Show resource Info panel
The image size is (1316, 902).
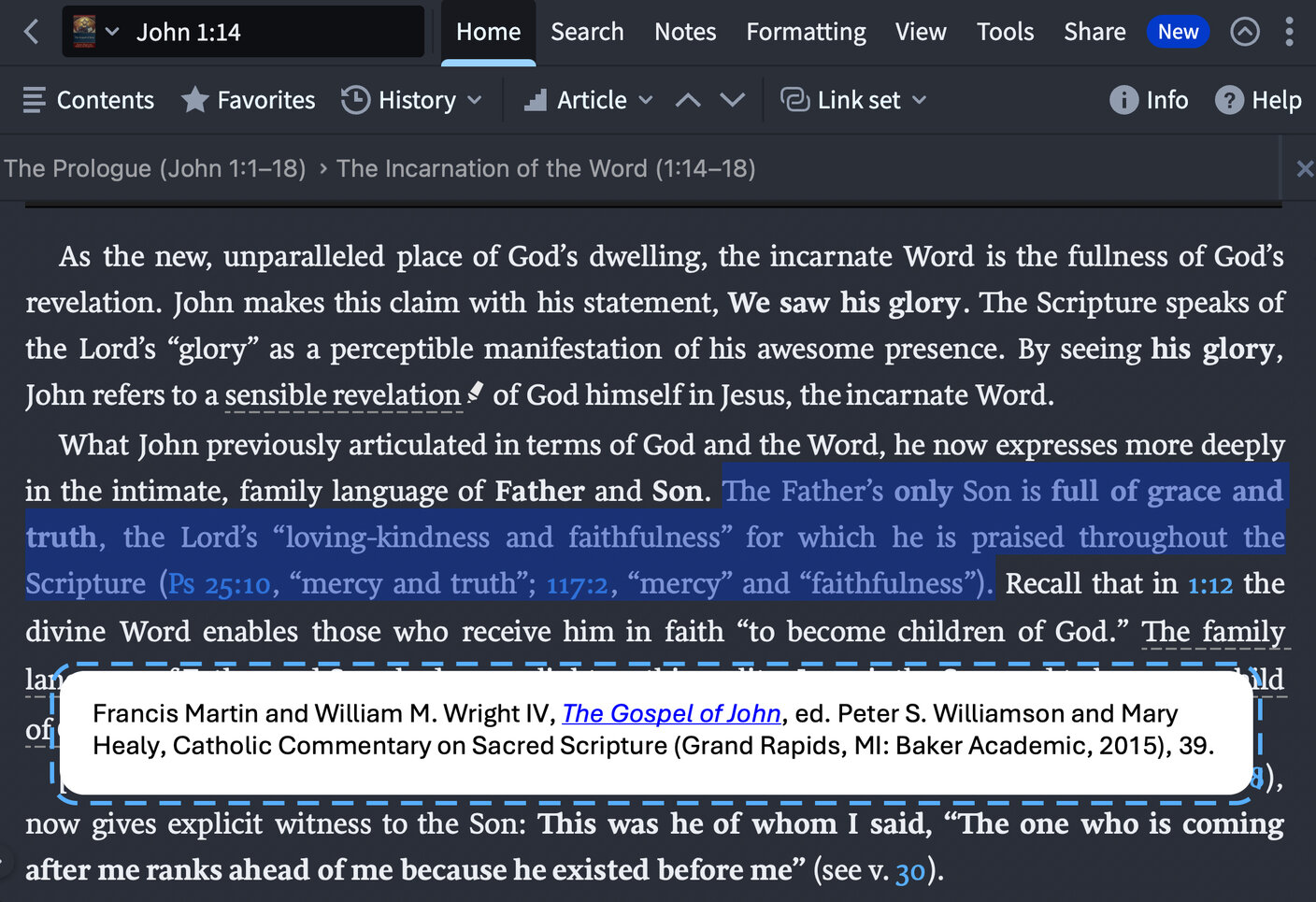pyautogui.click(x=1149, y=100)
